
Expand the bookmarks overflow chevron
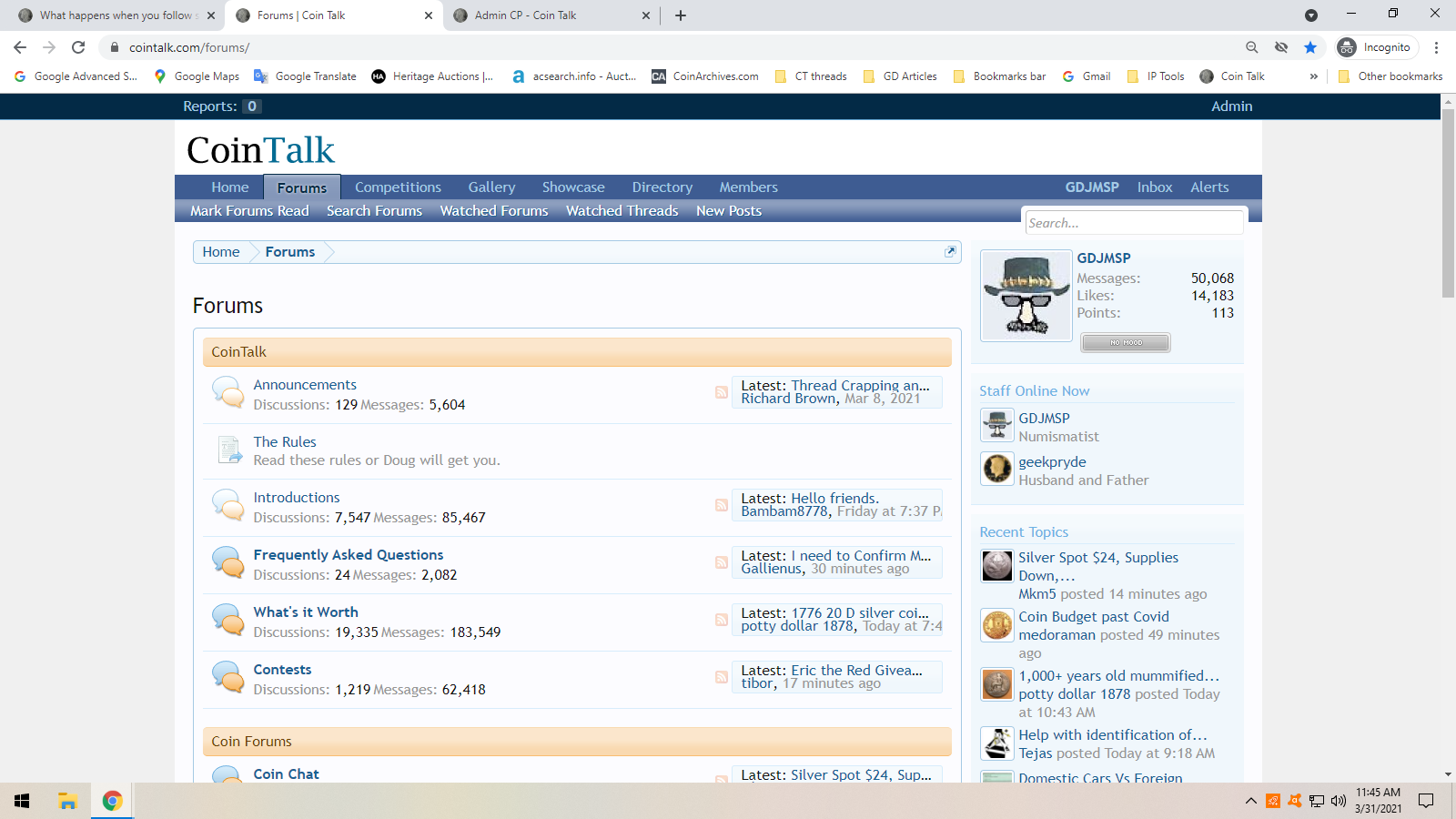click(1313, 76)
